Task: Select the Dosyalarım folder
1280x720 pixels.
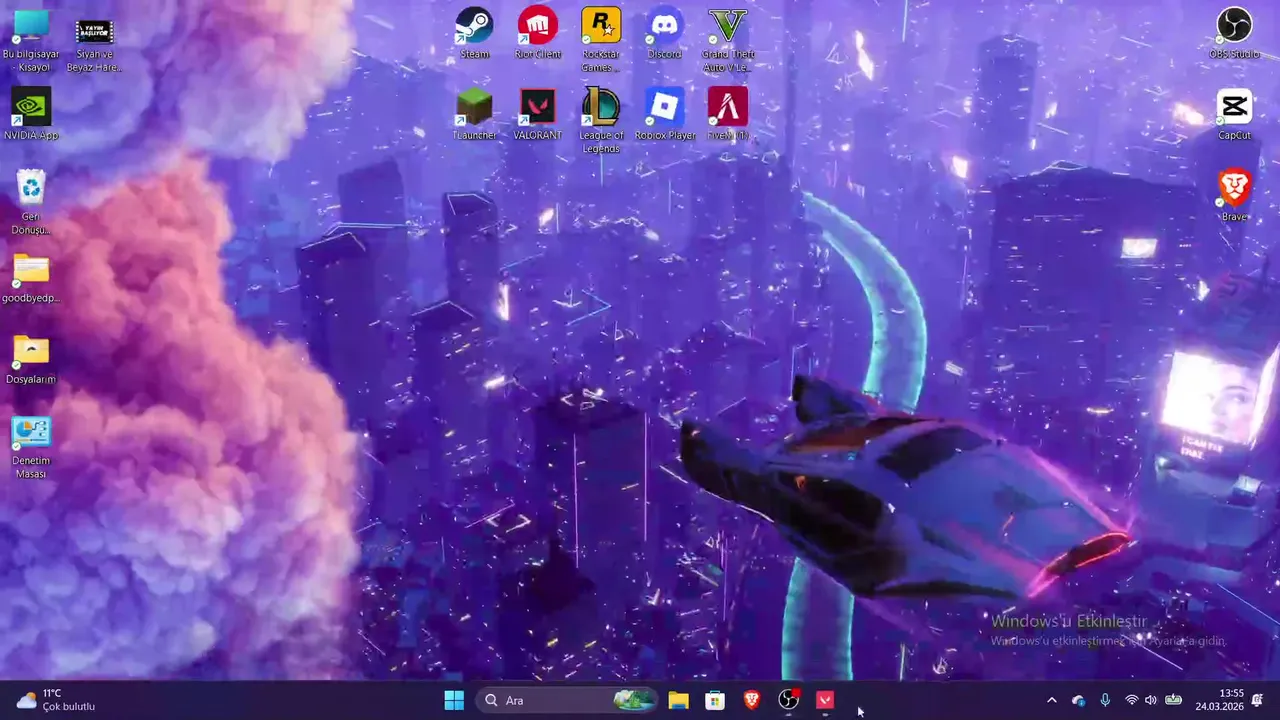Action: tap(31, 358)
